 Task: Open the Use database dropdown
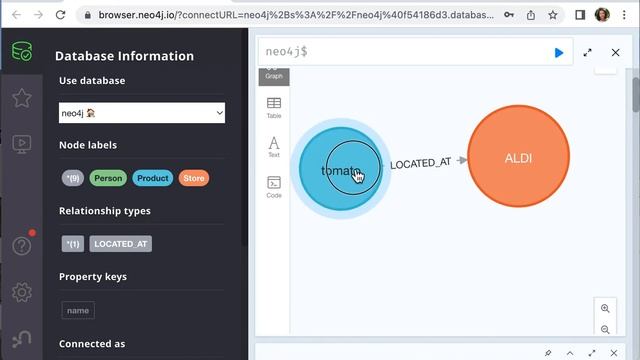click(142, 113)
